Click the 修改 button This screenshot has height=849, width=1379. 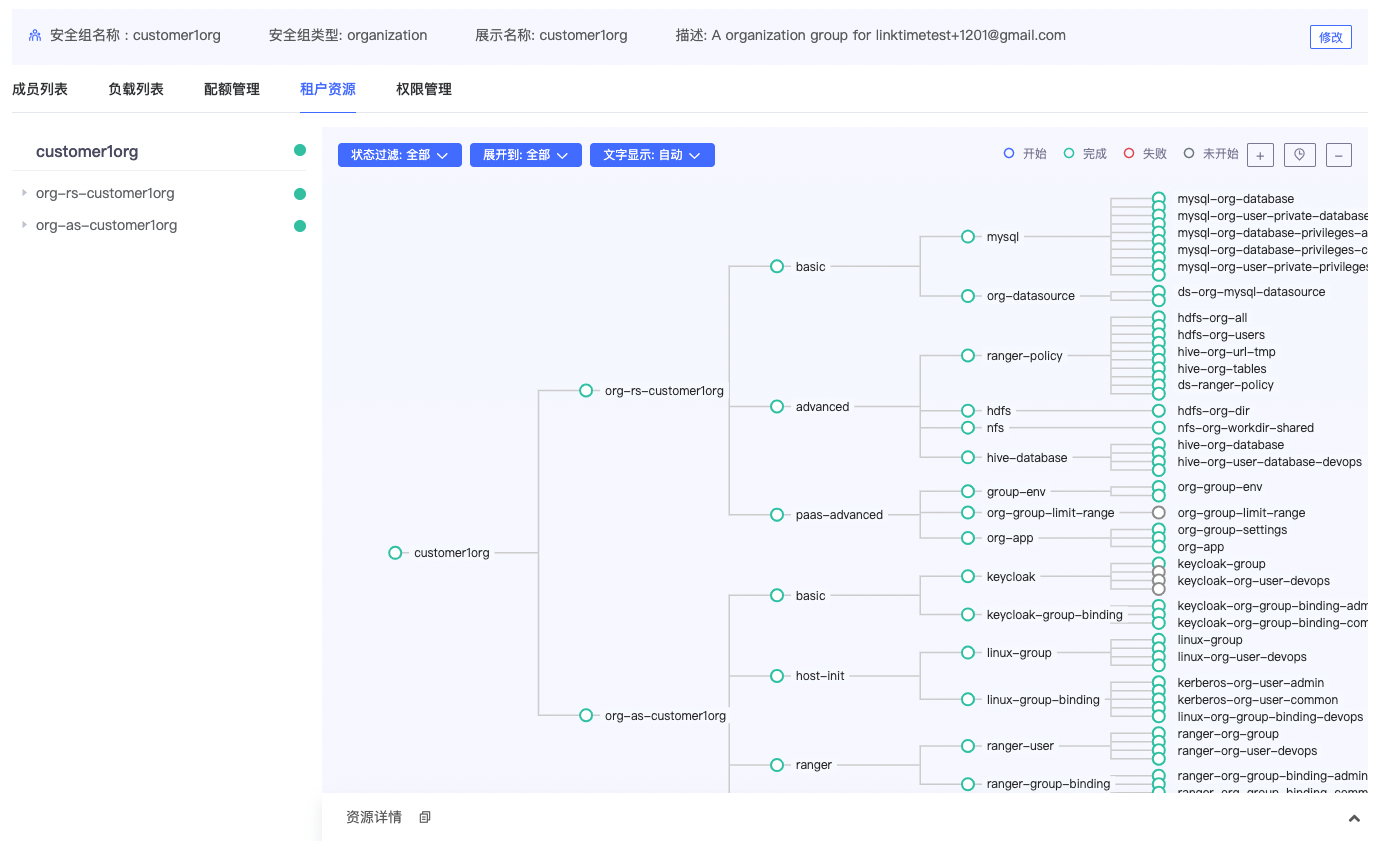click(x=1331, y=37)
